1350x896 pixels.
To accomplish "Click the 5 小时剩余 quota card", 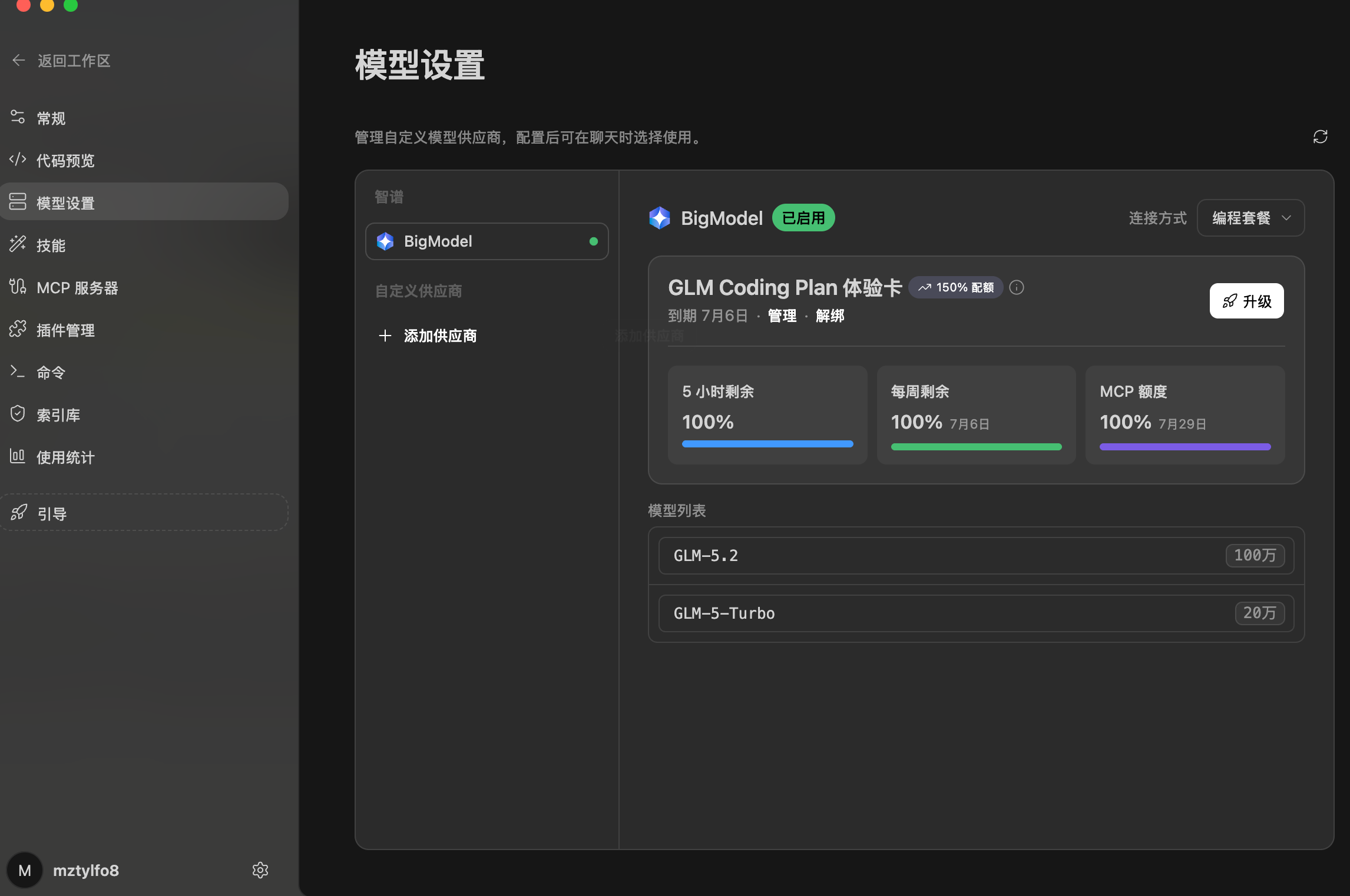I will [767, 415].
